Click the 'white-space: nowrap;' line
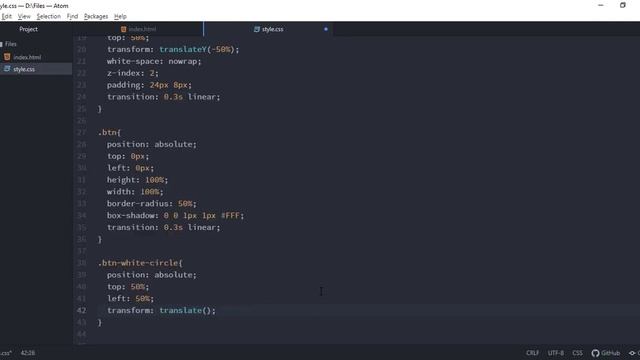 click(x=154, y=61)
